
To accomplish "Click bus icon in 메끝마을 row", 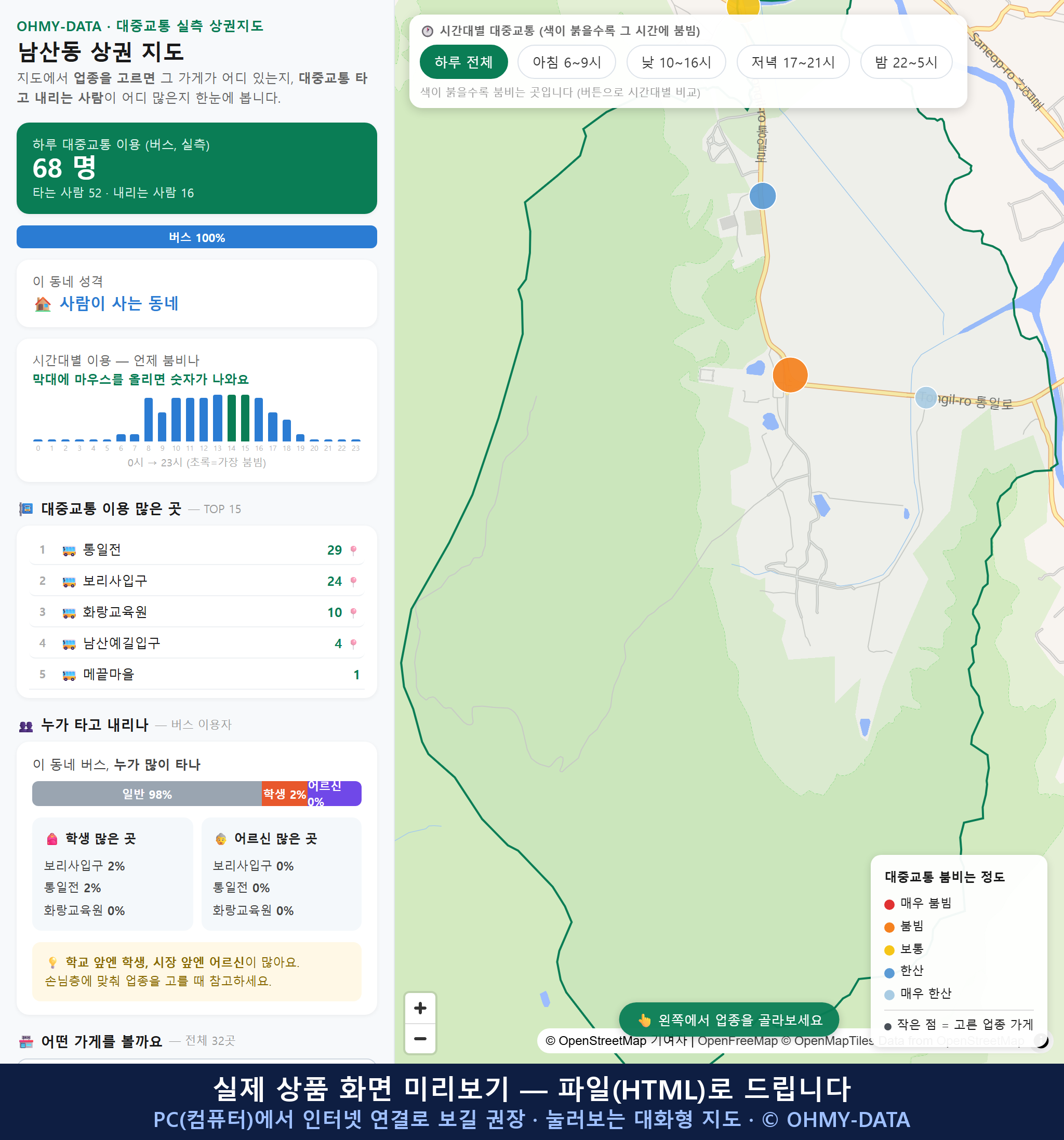I will pos(69,675).
